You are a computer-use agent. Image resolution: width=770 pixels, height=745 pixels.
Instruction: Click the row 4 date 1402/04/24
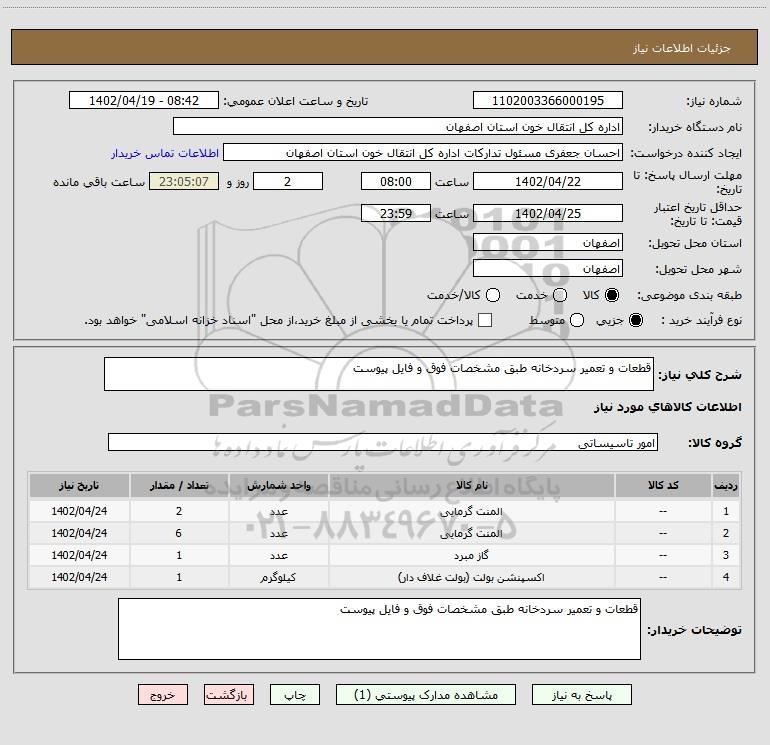[79, 578]
